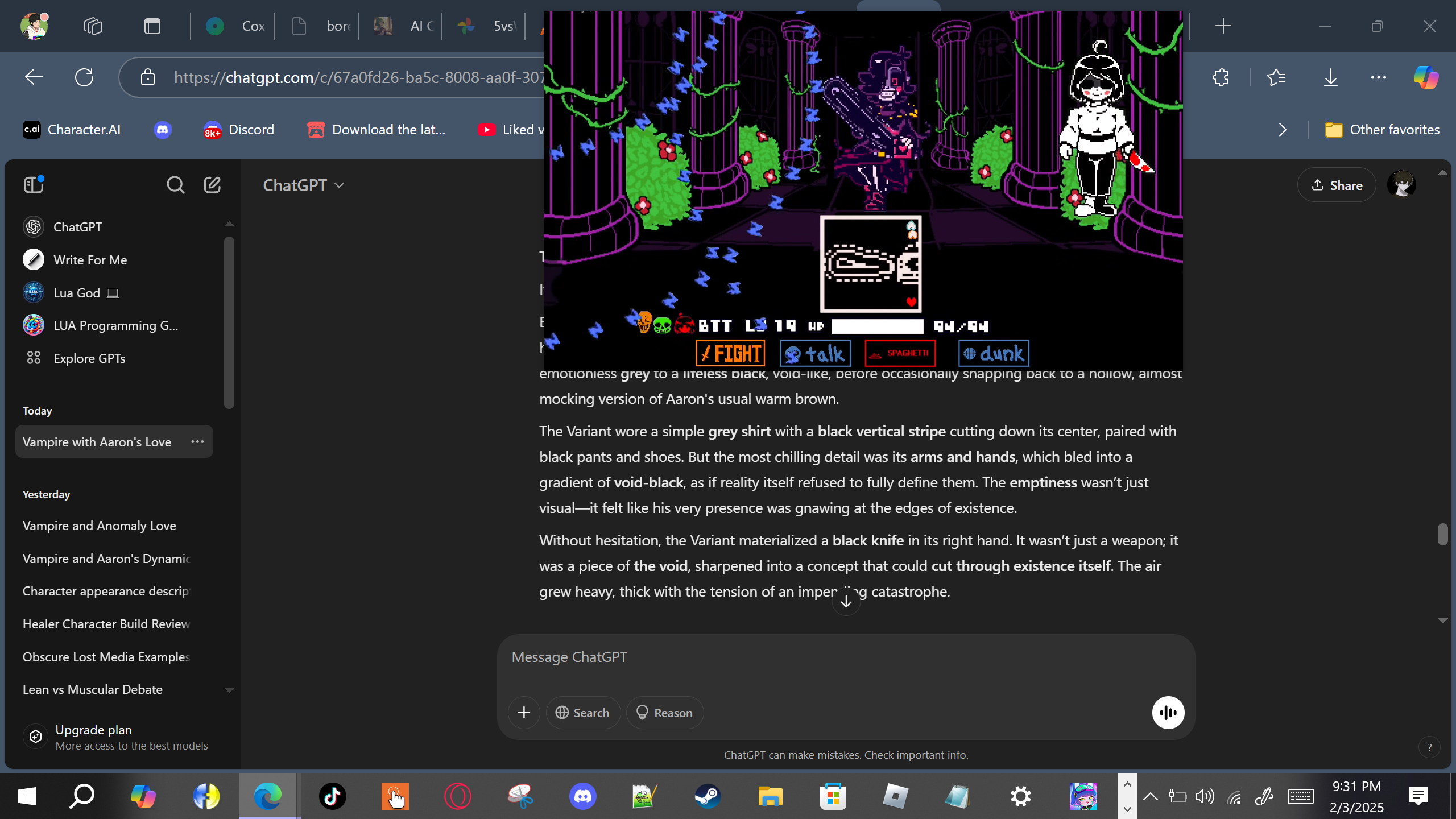Show hidden system tray icons chevron
1456x819 pixels.
click(1150, 796)
